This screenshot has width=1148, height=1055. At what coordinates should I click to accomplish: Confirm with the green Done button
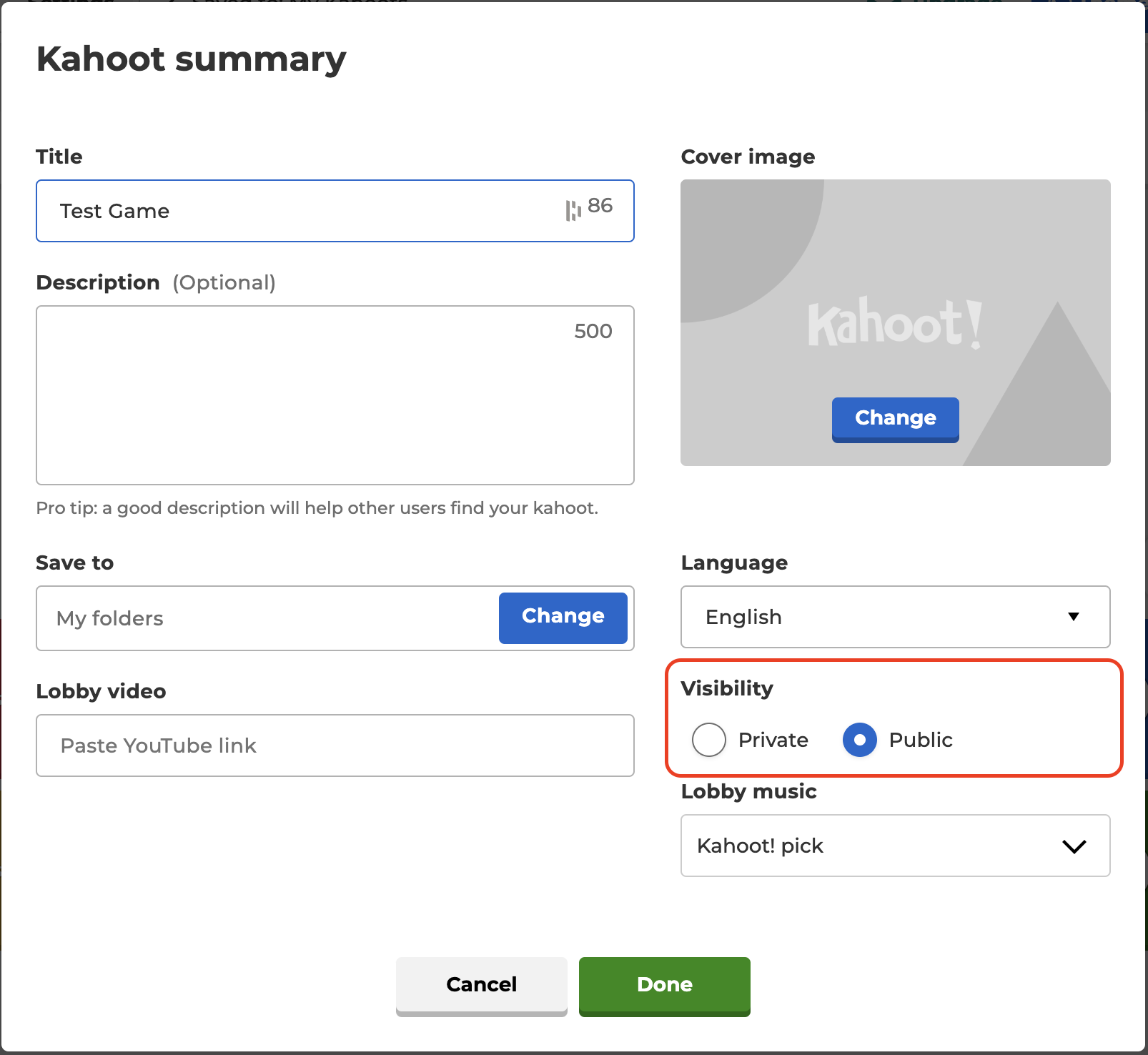pos(664,984)
